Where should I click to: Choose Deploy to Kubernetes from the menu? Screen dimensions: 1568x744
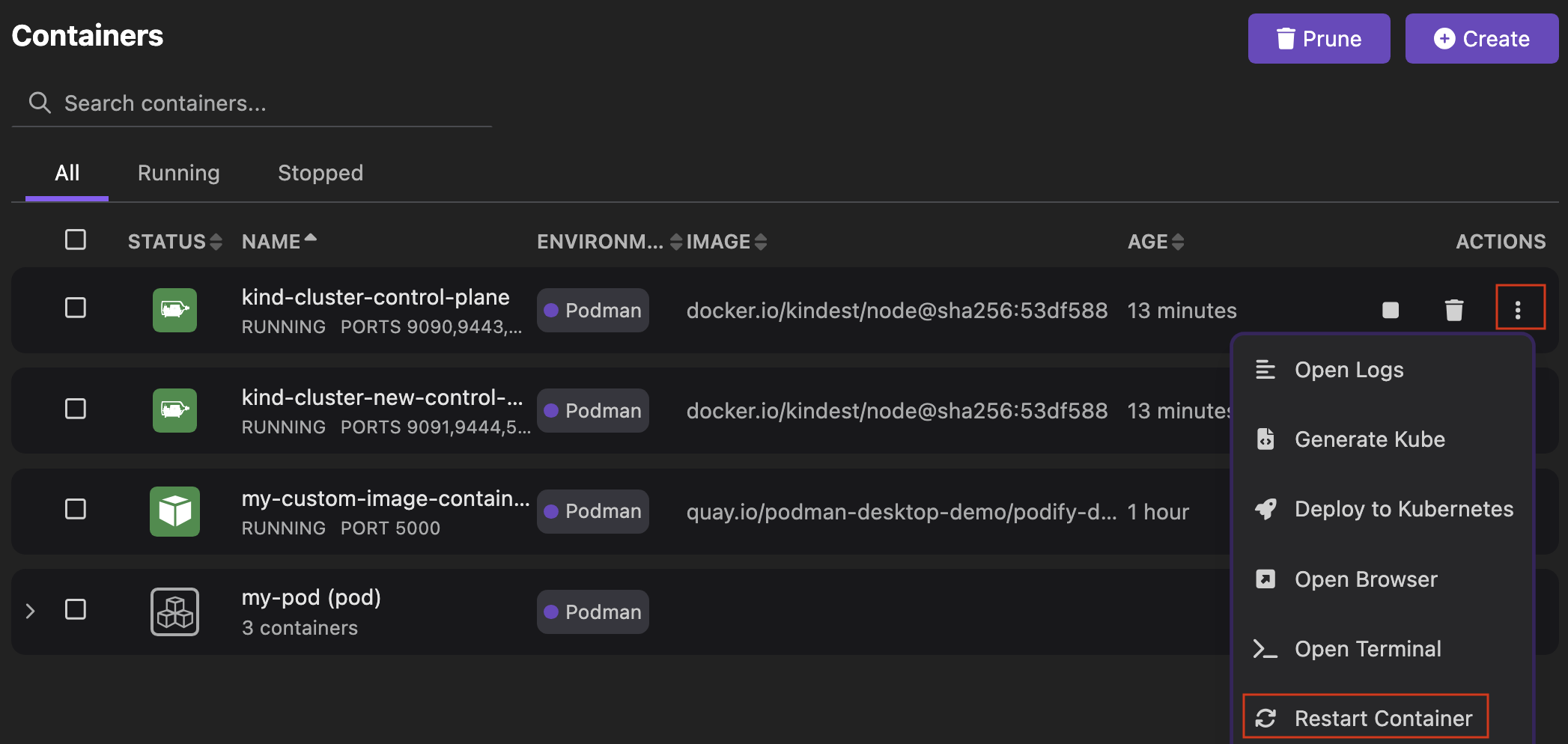tap(1403, 509)
